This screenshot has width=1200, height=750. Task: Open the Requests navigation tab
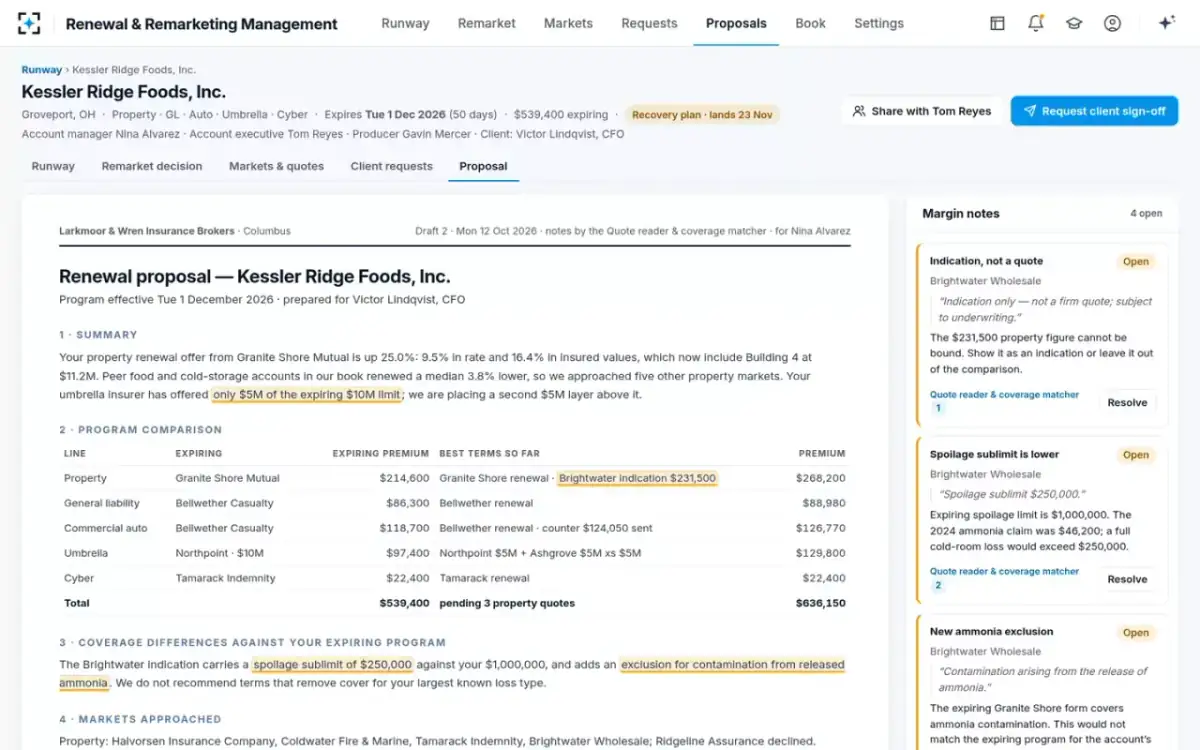point(649,23)
